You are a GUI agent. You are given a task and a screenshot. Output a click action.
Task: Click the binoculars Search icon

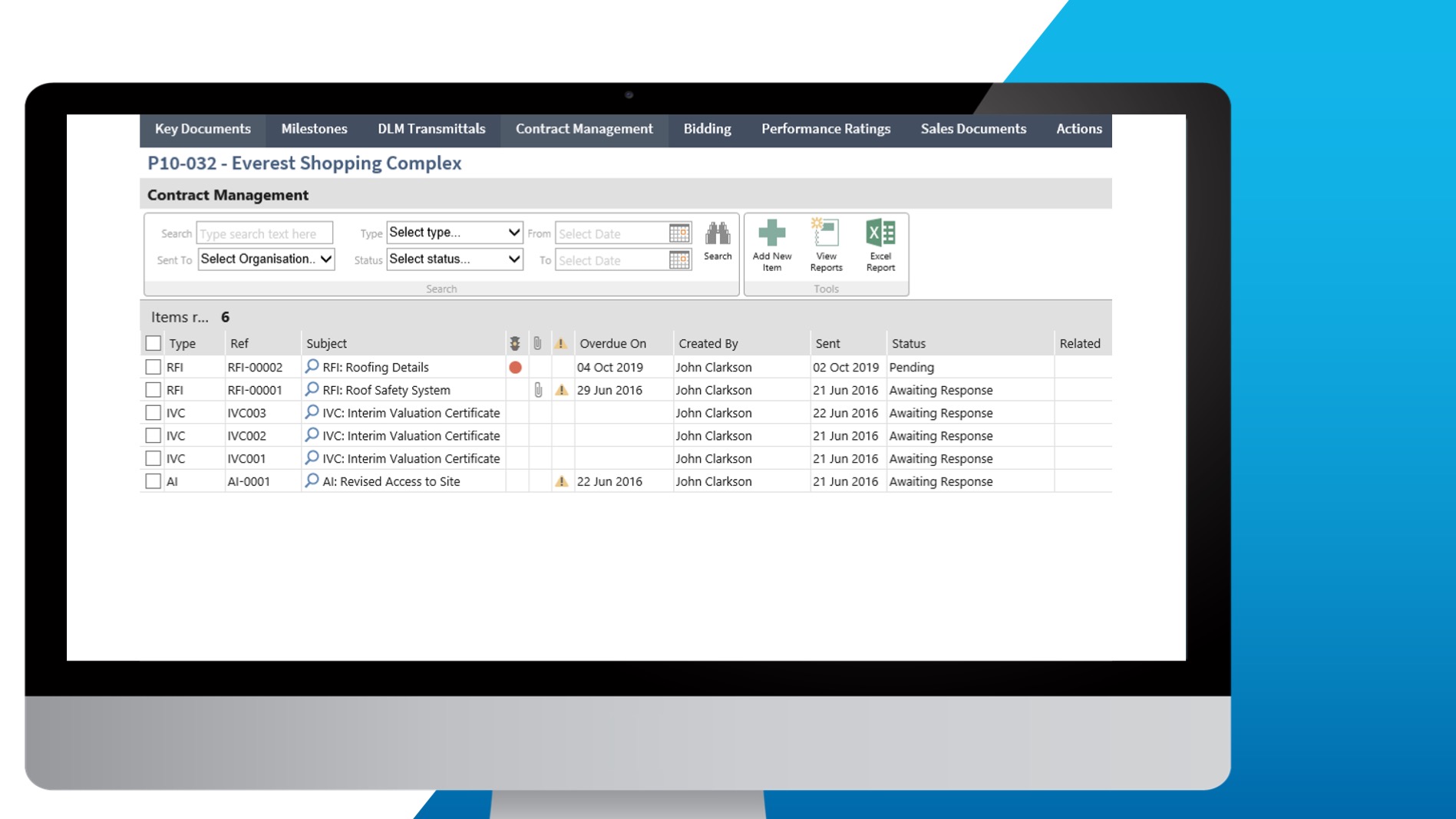pos(718,233)
